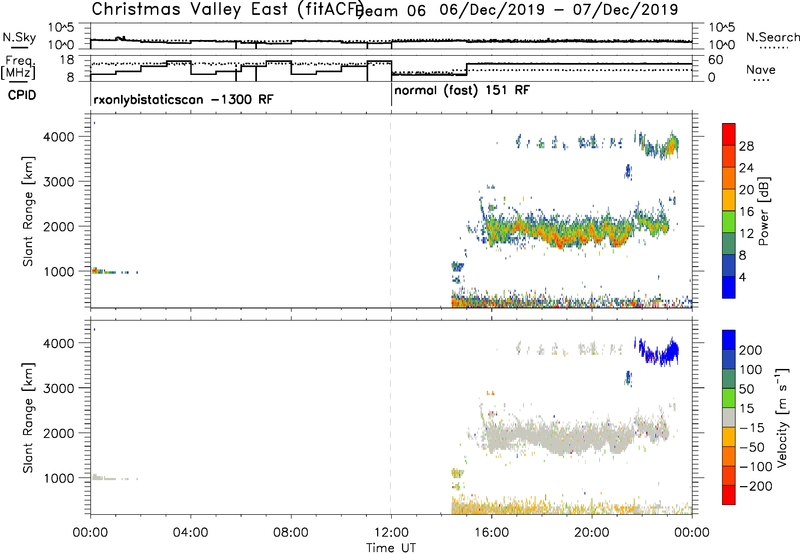This screenshot has height=554, width=800.
Task: Click the date range '06/Dec/2019 - 07/Dec/2019'
Action: tap(559, 10)
